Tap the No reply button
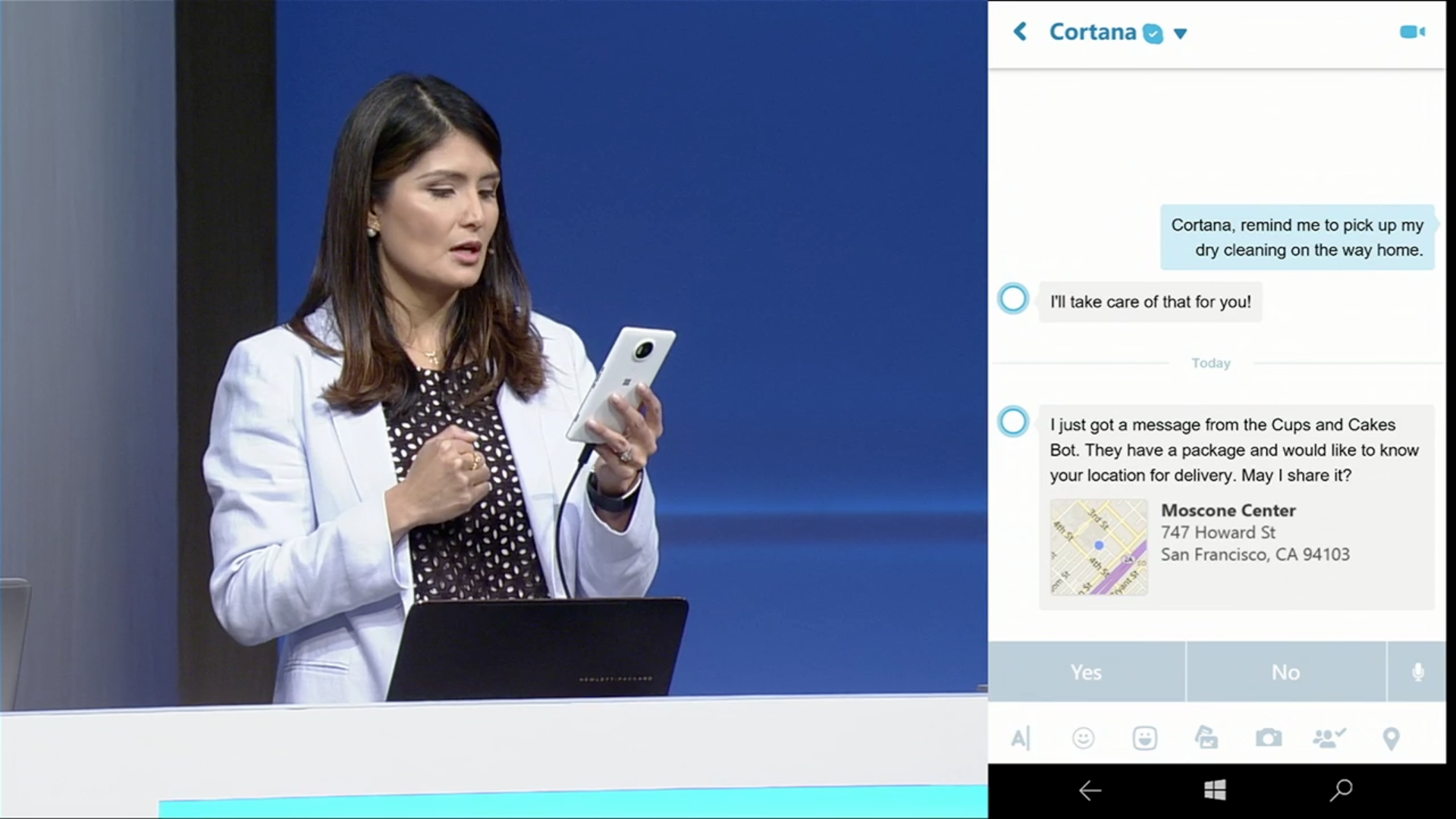 pos(1285,672)
